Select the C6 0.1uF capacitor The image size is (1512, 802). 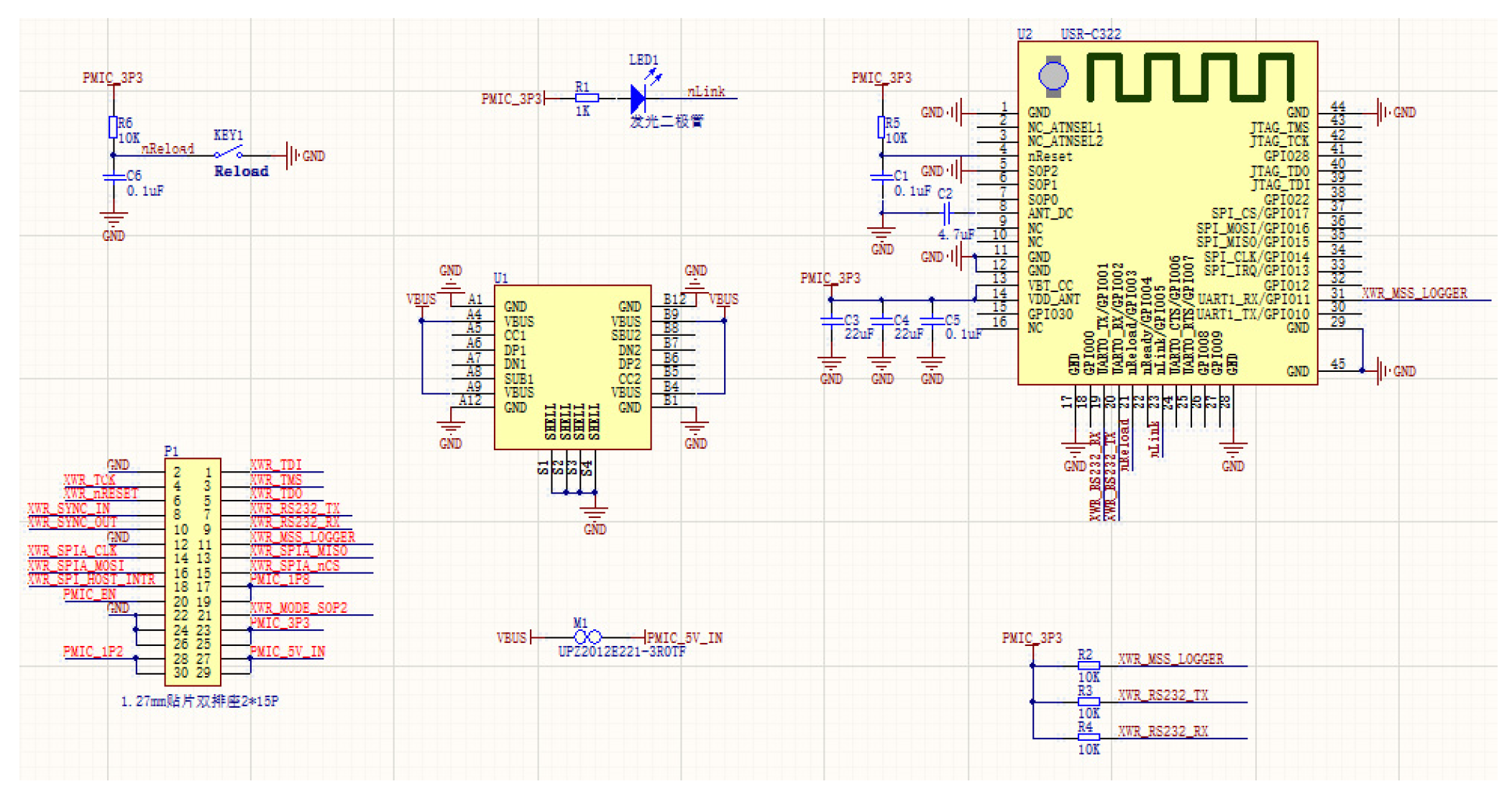coord(113,177)
